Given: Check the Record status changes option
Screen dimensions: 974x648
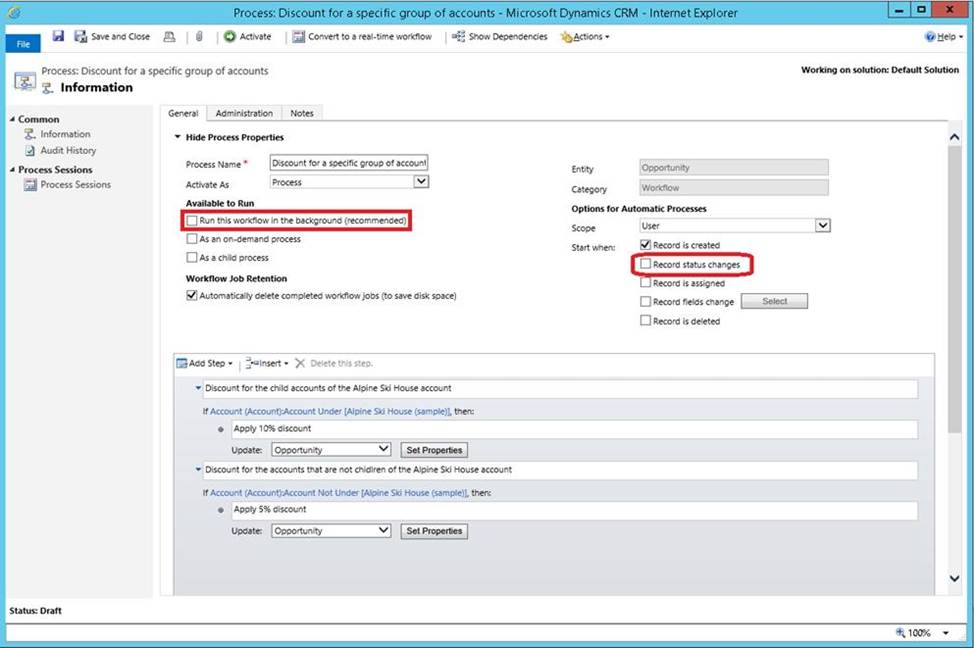Looking at the screenshot, I should pyautogui.click(x=646, y=265).
